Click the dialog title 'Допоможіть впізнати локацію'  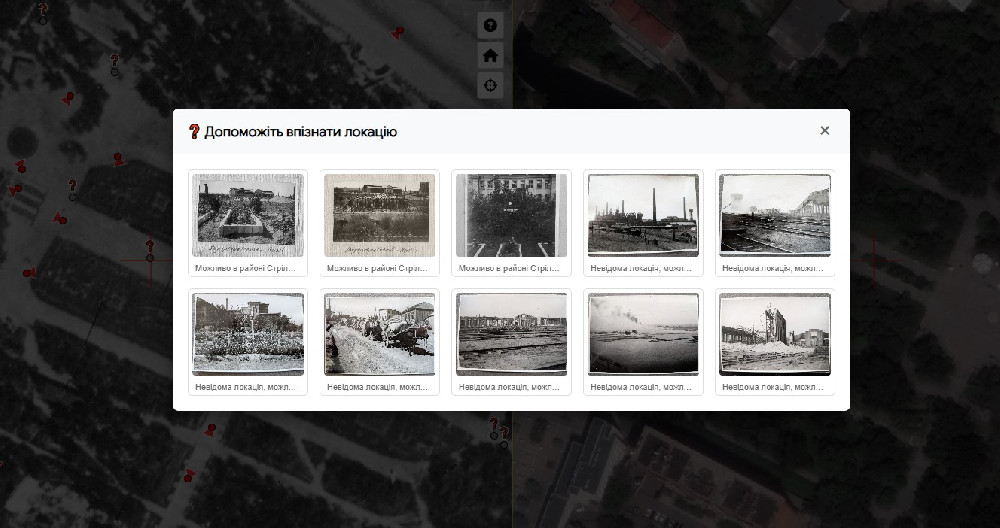(x=300, y=132)
